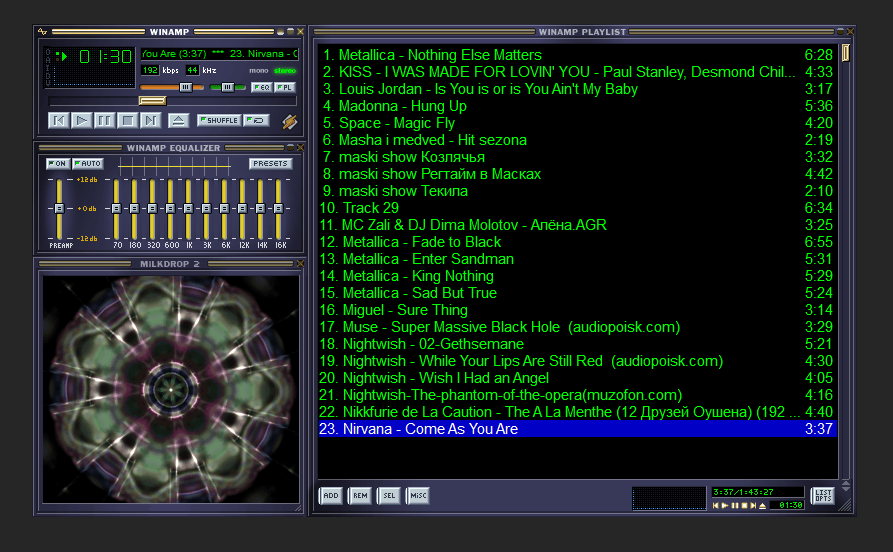Open the equalizer PRESETS menu
Screen dimensions: 893x552
pyautogui.click(x=271, y=163)
